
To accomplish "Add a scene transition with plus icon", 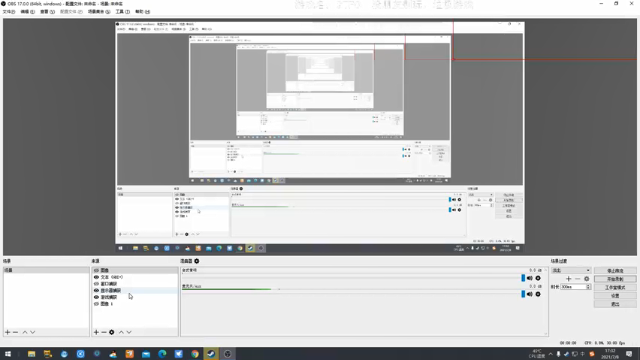I will point(569,279).
